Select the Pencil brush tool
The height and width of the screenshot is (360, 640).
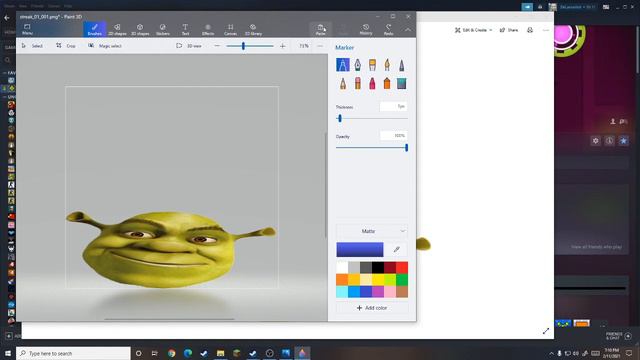point(342,83)
